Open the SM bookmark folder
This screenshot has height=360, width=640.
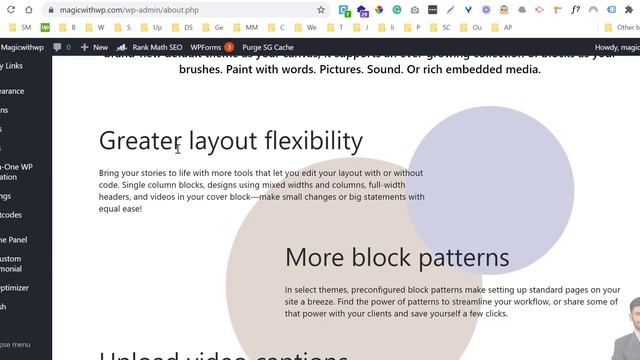click(20, 27)
